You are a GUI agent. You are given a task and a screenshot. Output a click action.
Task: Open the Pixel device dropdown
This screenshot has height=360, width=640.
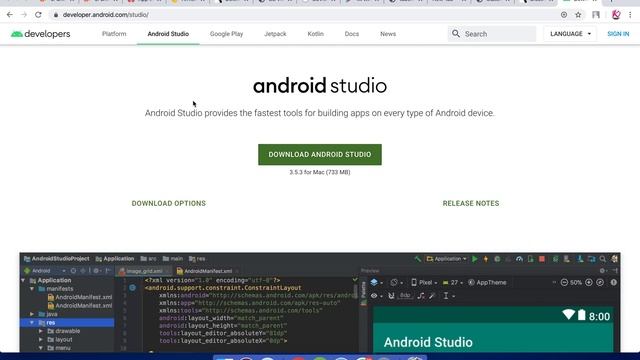424,282
